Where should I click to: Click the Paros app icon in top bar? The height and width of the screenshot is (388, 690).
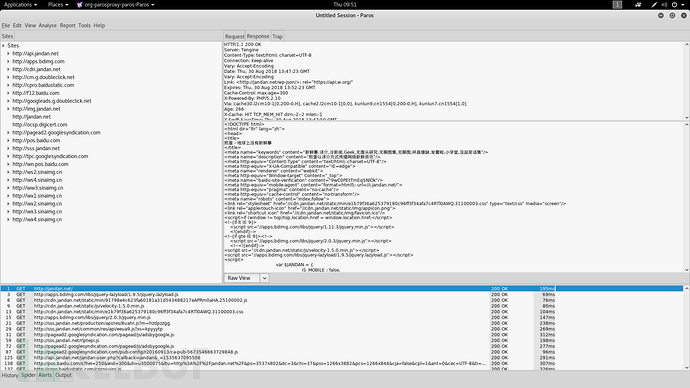80,4
